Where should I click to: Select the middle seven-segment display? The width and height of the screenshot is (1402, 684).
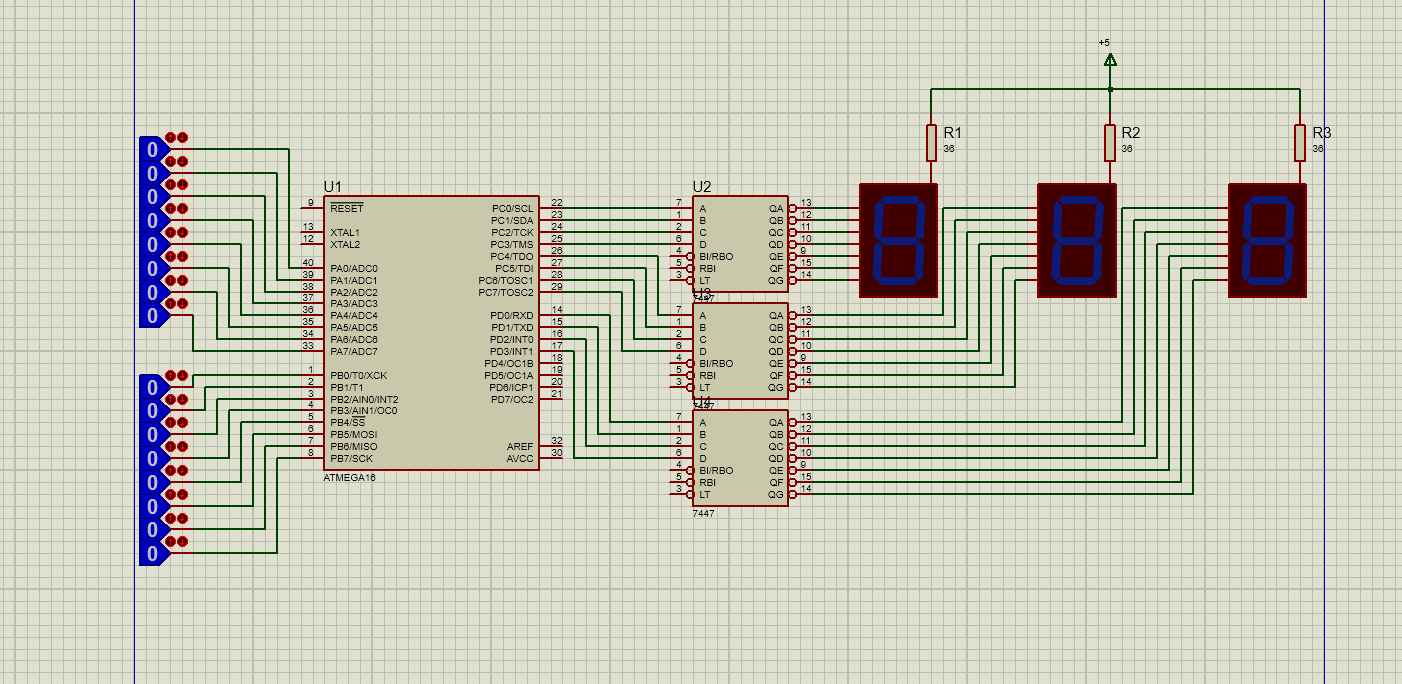click(x=1076, y=240)
